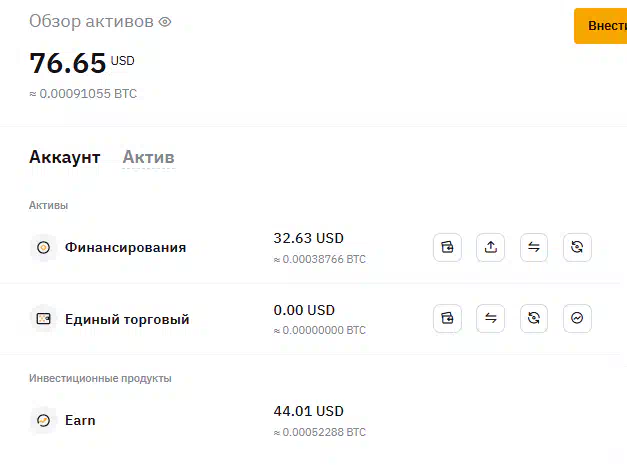The height and width of the screenshot is (472, 627).
Task: Click the orange Внести deposit button
Action: 601,26
